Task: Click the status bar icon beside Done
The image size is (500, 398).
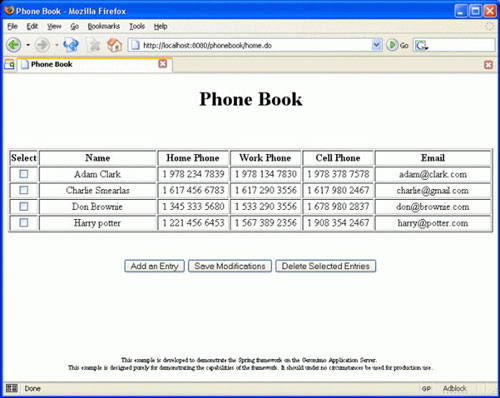Action: click(12, 388)
